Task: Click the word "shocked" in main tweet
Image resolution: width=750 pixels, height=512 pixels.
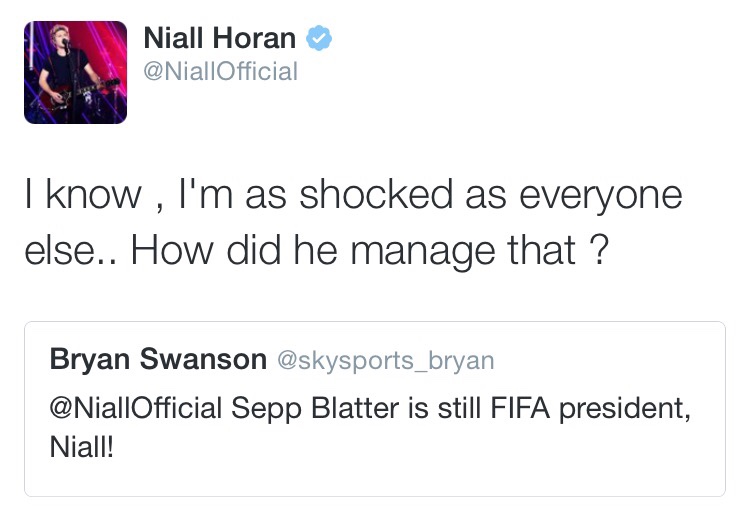Action: [376, 194]
